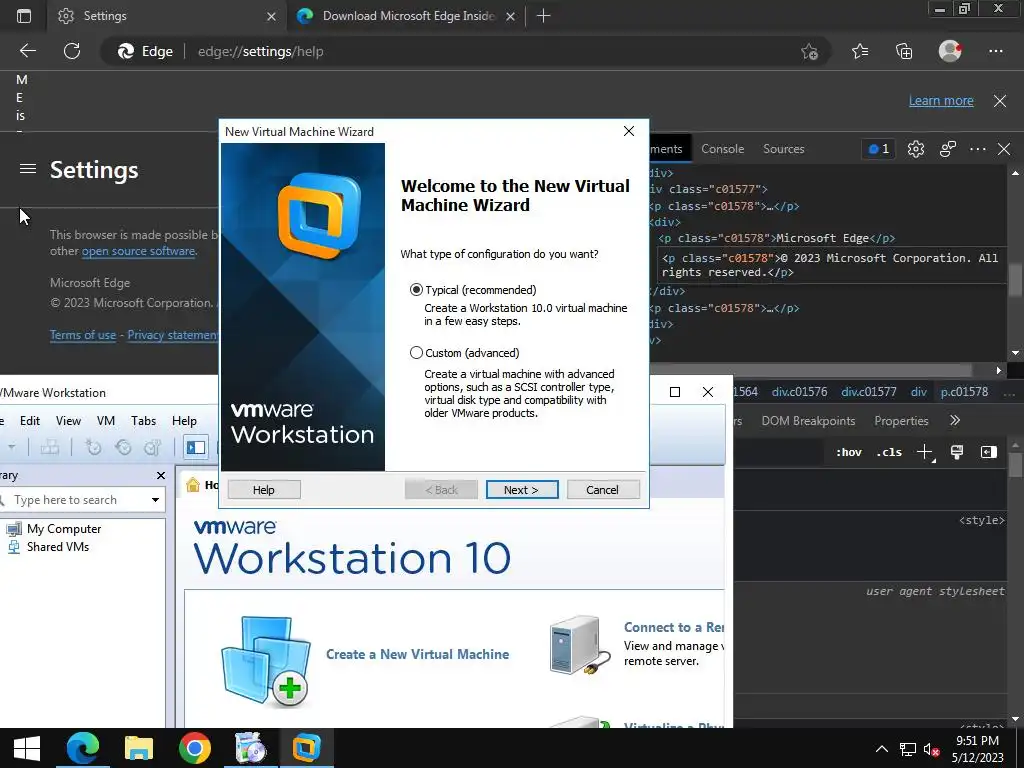Click the p.c01578 breadcrumb
The image size is (1024, 768).
(x=965, y=392)
